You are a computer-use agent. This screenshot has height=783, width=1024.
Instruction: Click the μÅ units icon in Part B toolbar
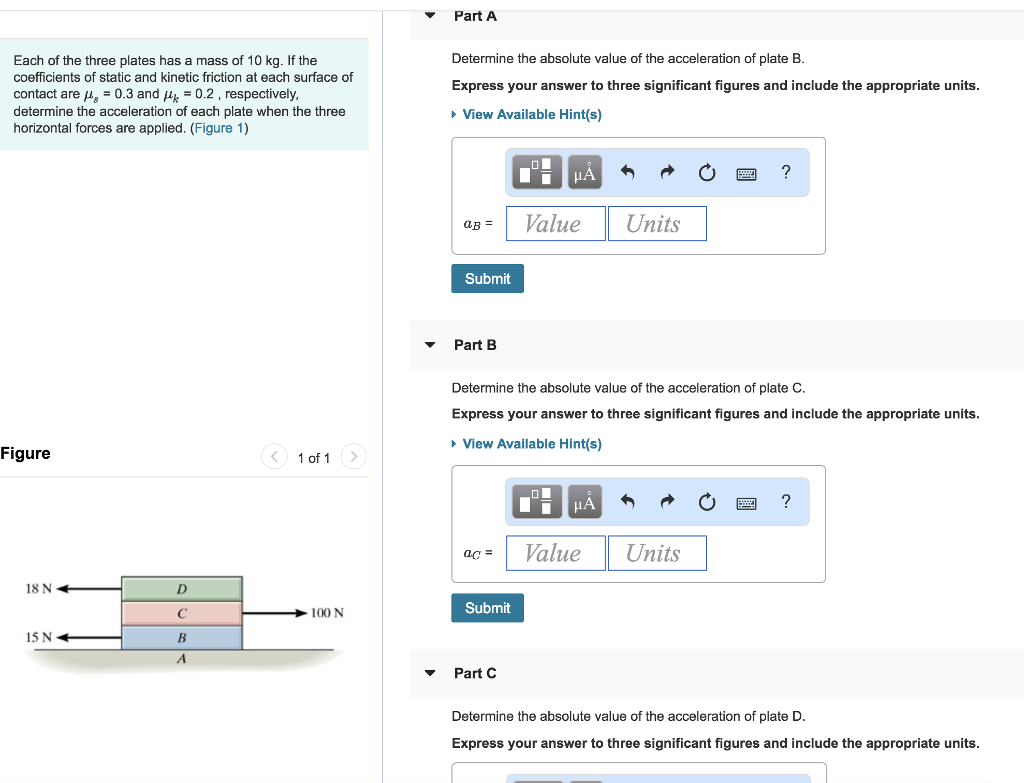[584, 501]
